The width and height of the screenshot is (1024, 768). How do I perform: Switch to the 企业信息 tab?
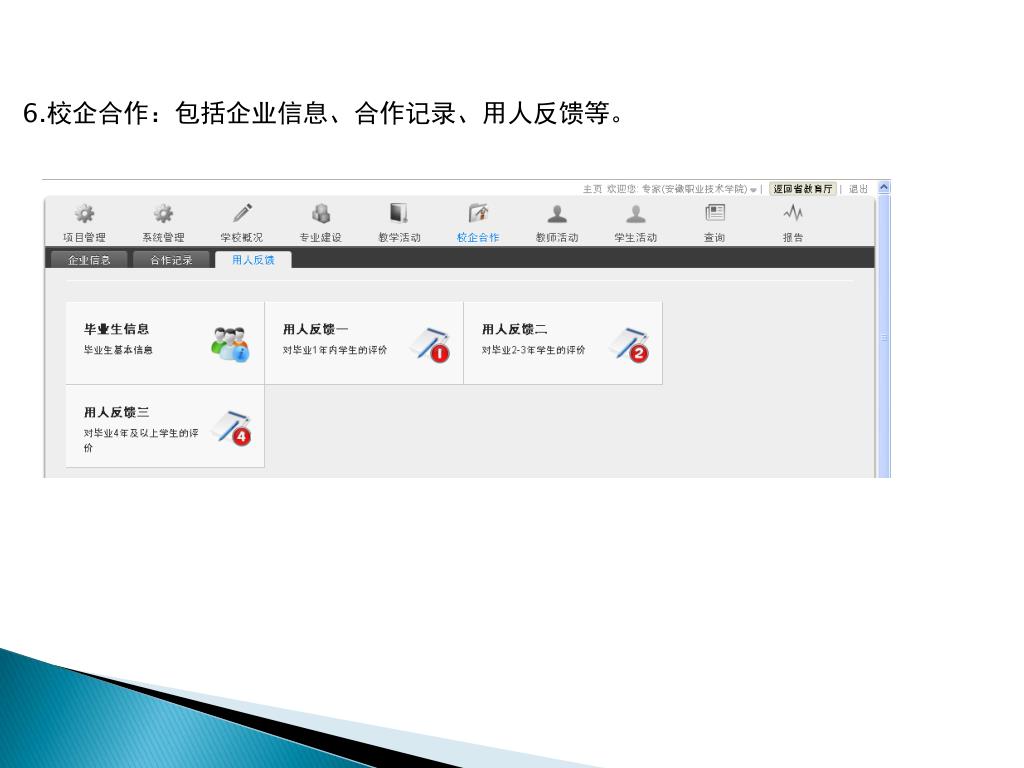pyautogui.click(x=89, y=260)
